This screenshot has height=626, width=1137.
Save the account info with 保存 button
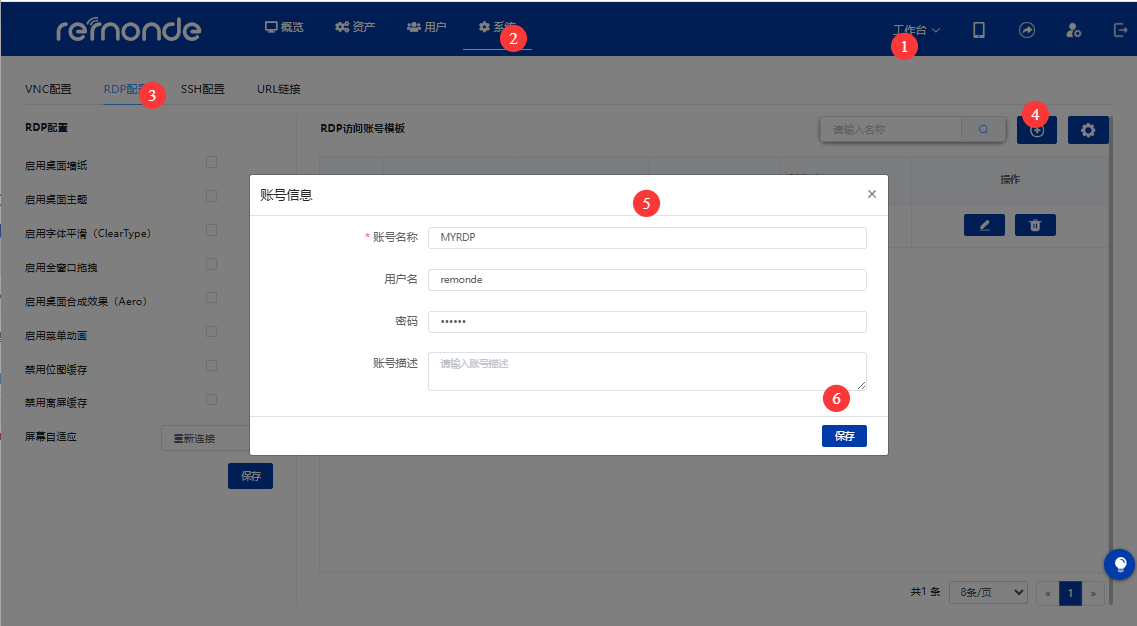844,435
